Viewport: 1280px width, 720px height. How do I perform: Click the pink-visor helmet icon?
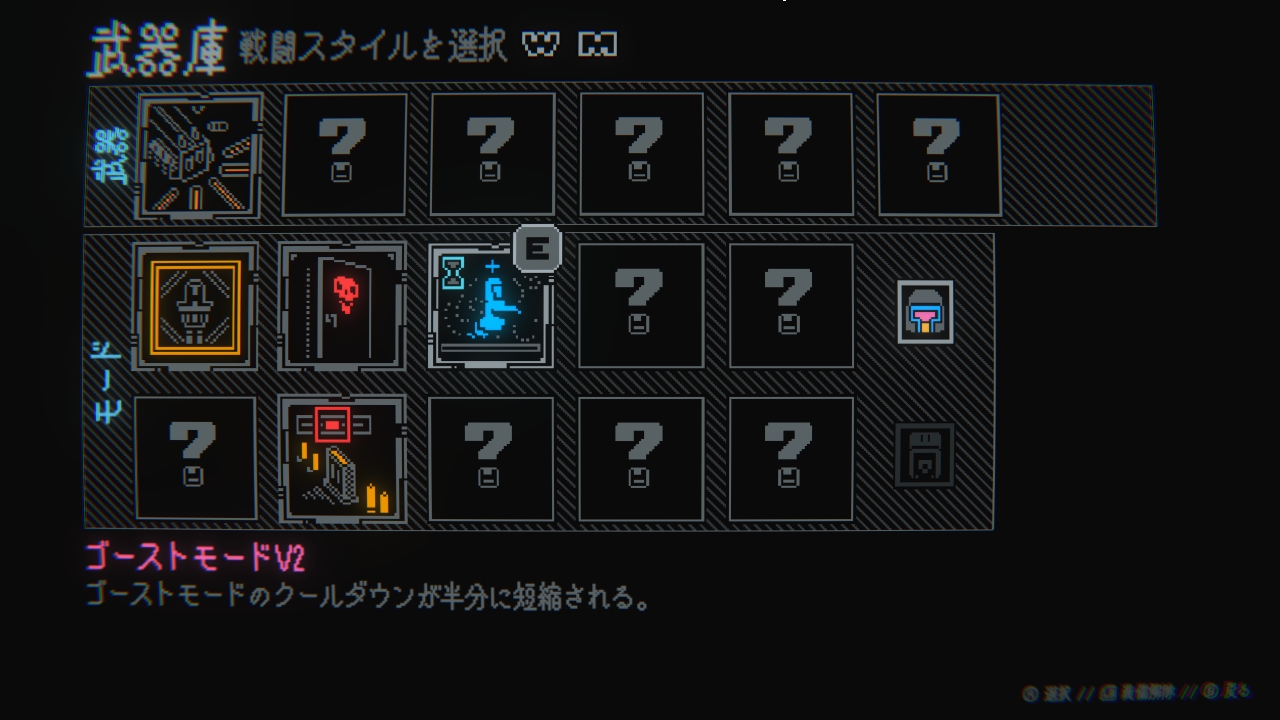click(x=925, y=312)
